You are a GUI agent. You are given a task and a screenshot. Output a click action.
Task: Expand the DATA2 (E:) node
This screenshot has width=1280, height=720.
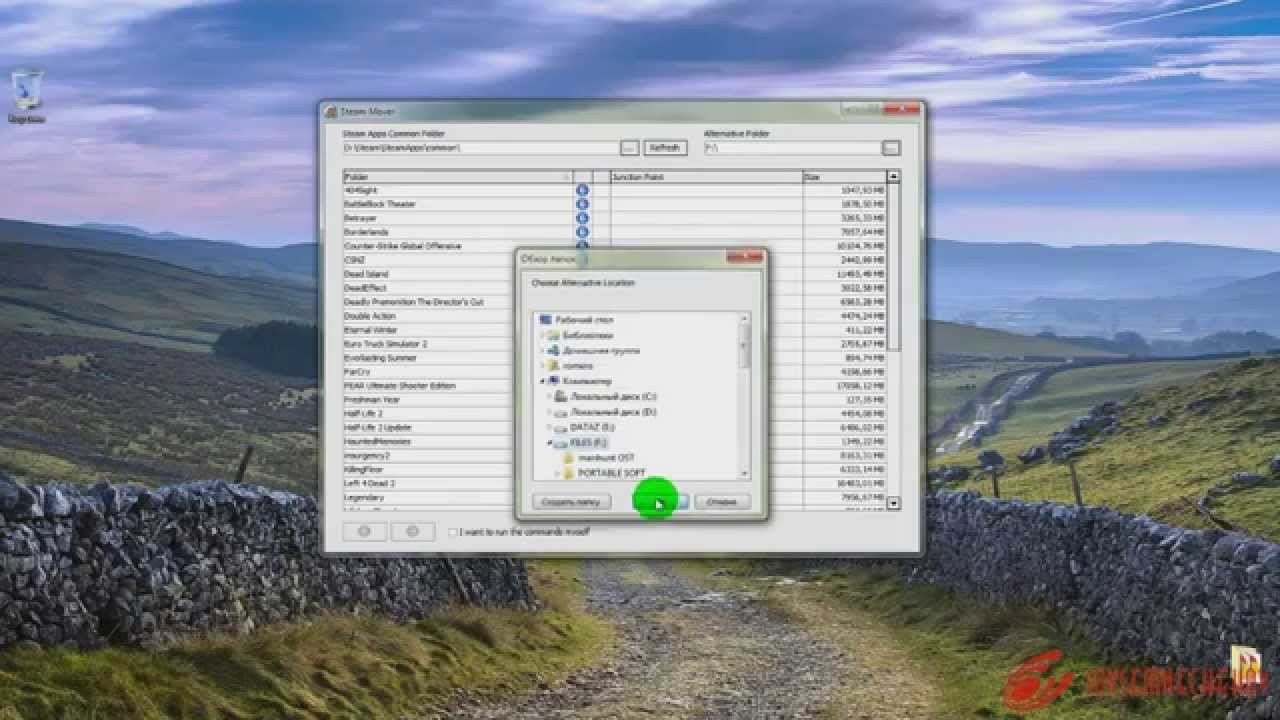[x=550, y=426]
